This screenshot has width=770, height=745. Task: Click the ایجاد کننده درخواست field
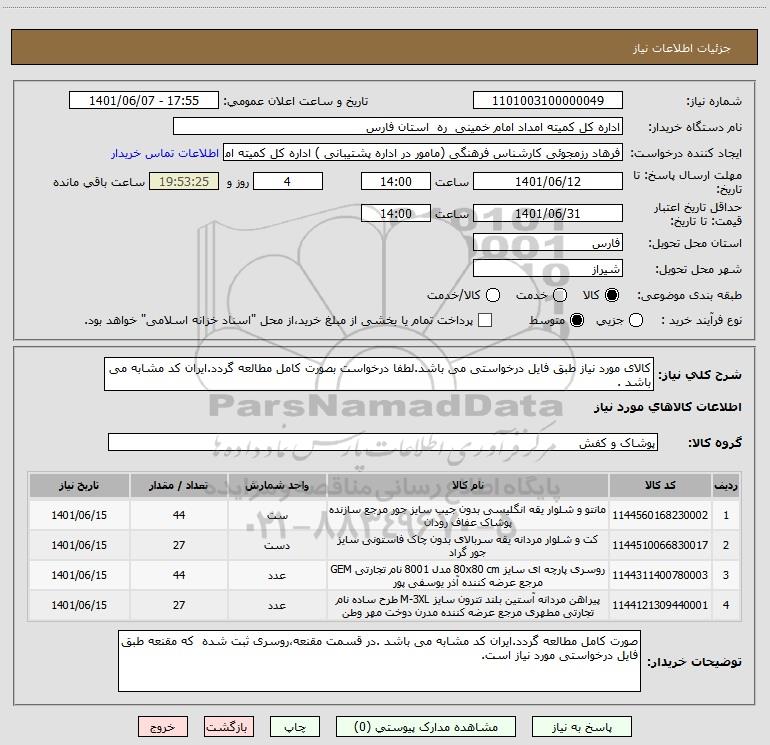423,153
